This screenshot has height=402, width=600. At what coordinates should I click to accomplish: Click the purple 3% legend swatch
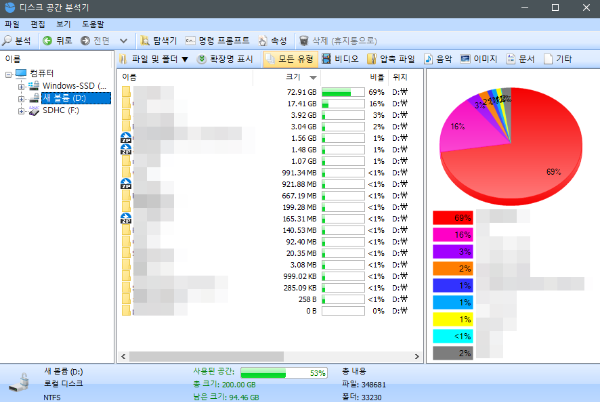pos(453,251)
